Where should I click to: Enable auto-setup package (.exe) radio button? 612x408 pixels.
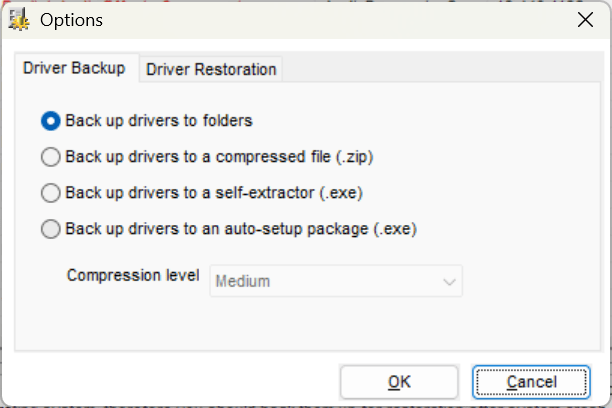pyautogui.click(x=51, y=229)
